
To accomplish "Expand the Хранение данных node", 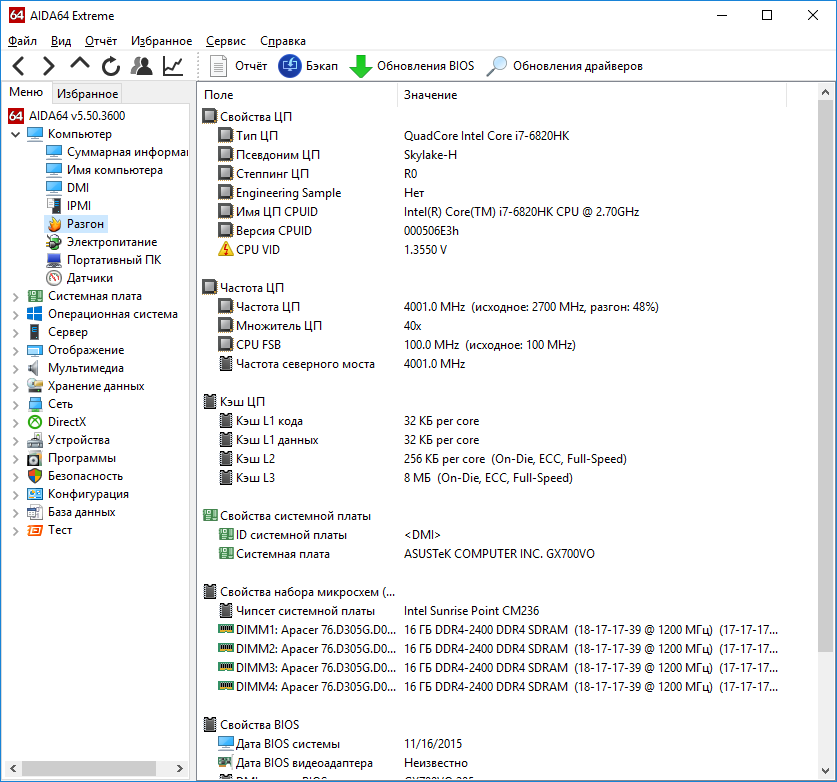I will click(15, 386).
